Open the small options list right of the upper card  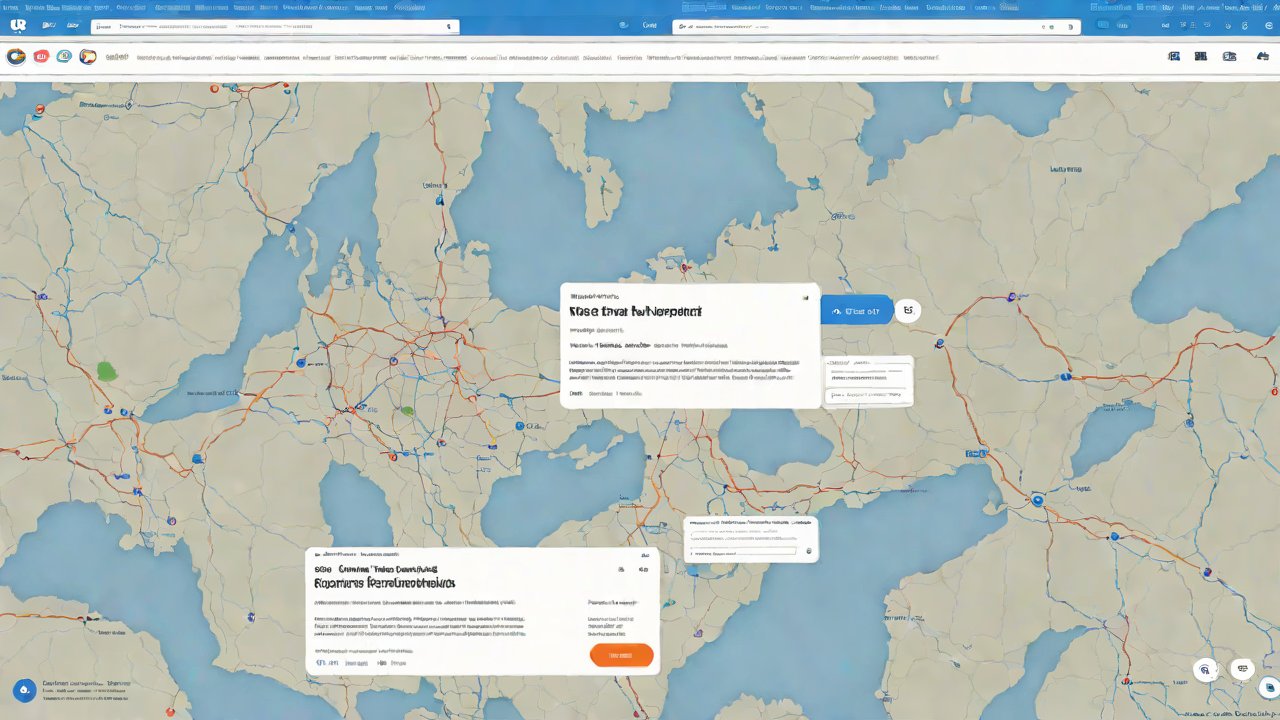(x=867, y=381)
